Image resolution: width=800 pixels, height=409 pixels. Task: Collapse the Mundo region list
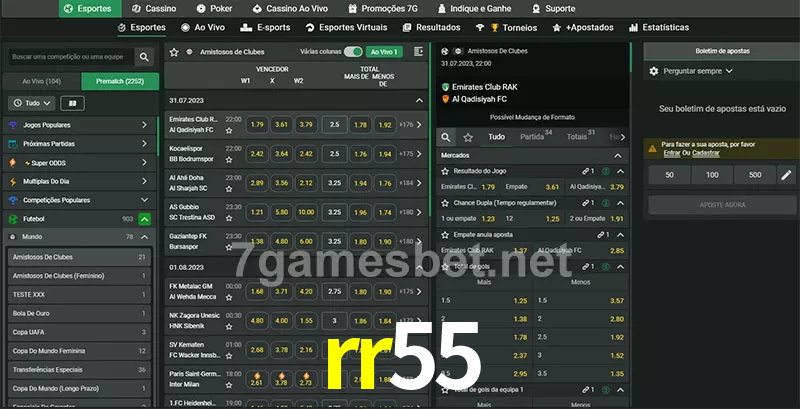click(145, 237)
